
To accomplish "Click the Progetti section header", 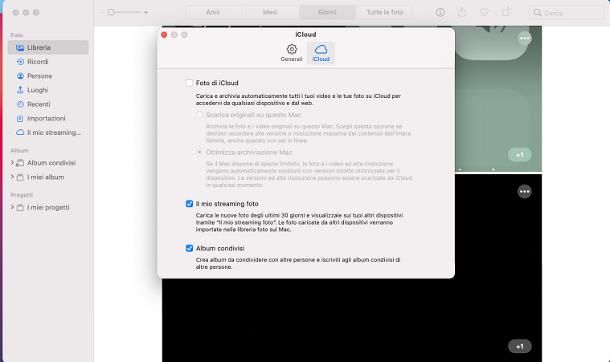I will tap(21, 195).
